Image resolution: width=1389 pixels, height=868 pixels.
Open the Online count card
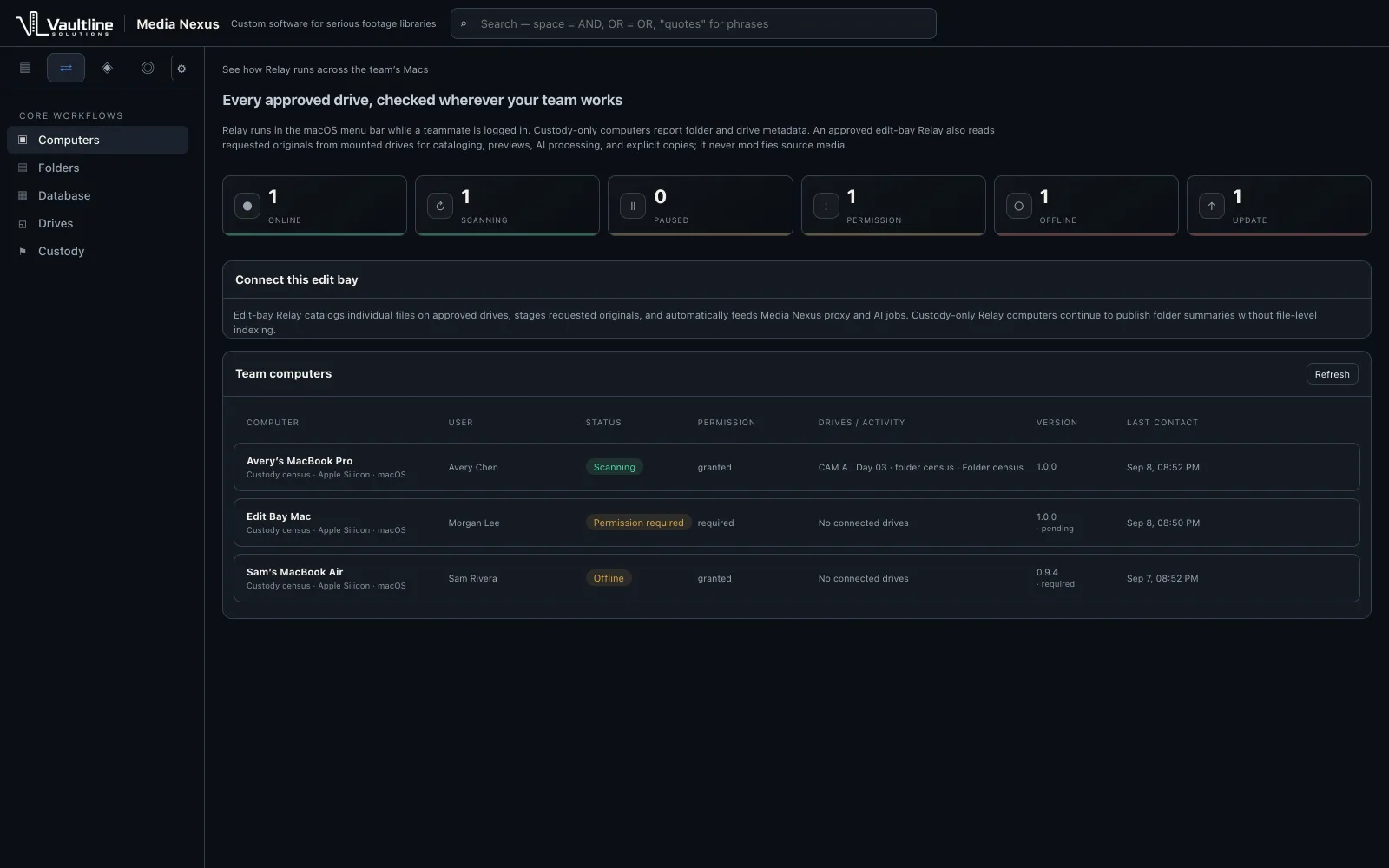tap(314, 206)
